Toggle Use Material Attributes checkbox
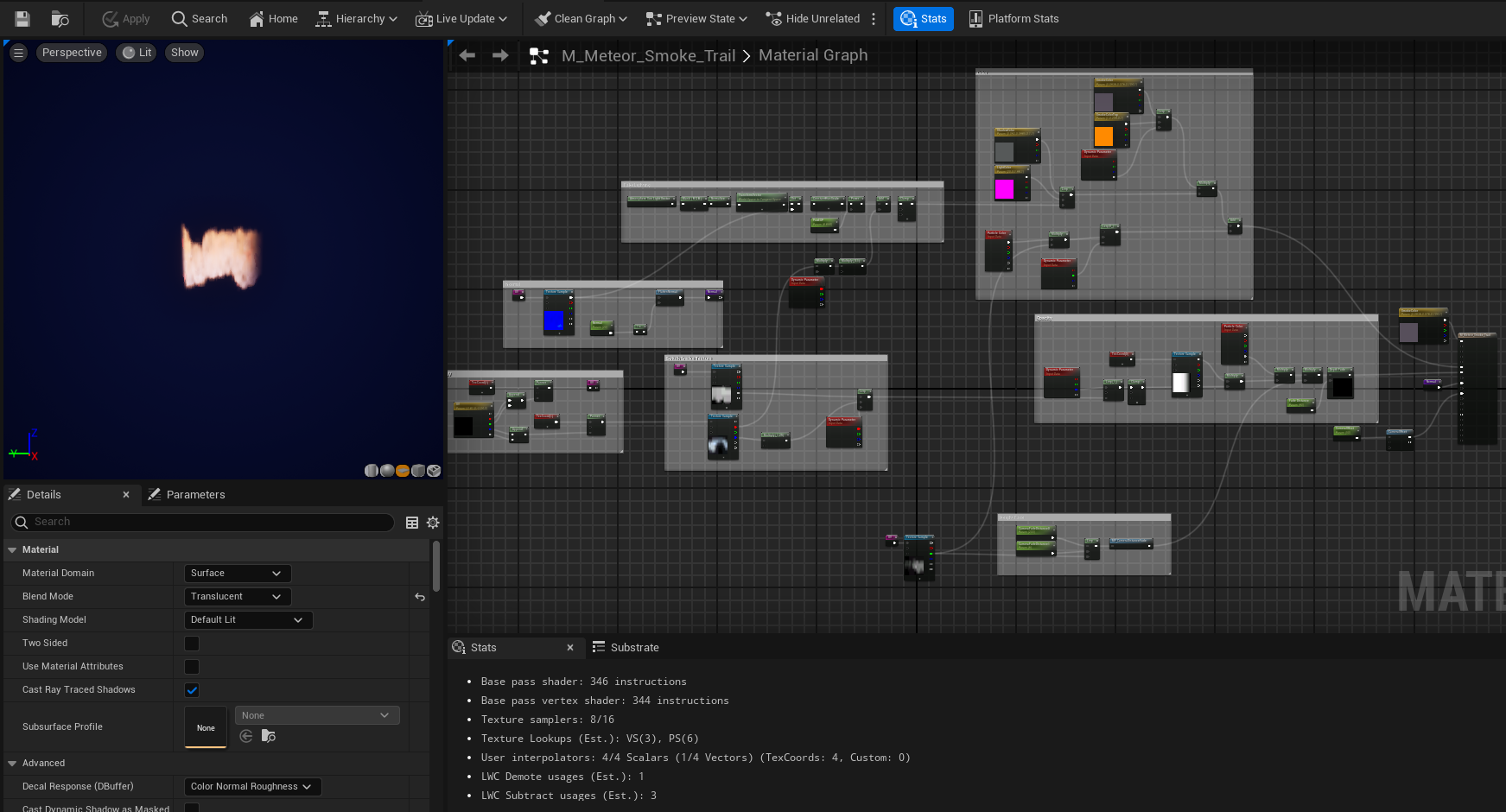 tap(192, 667)
